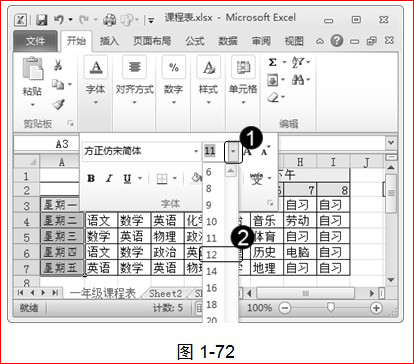Open clipboard dialog launcher

[x=71, y=123]
